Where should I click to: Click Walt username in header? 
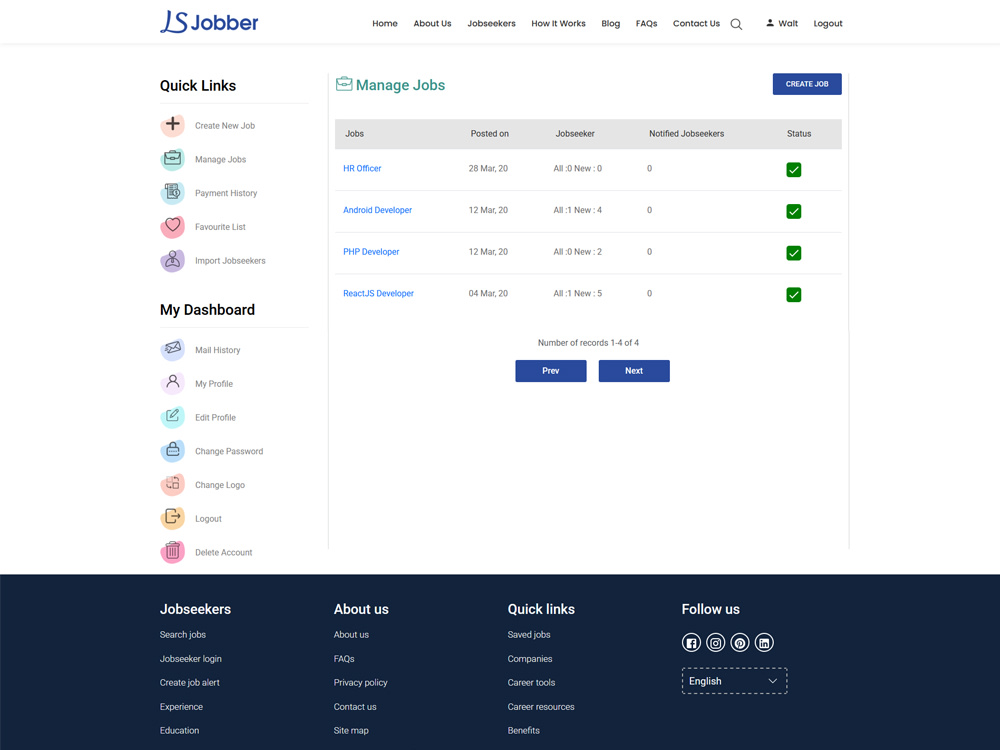tap(788, 24)
